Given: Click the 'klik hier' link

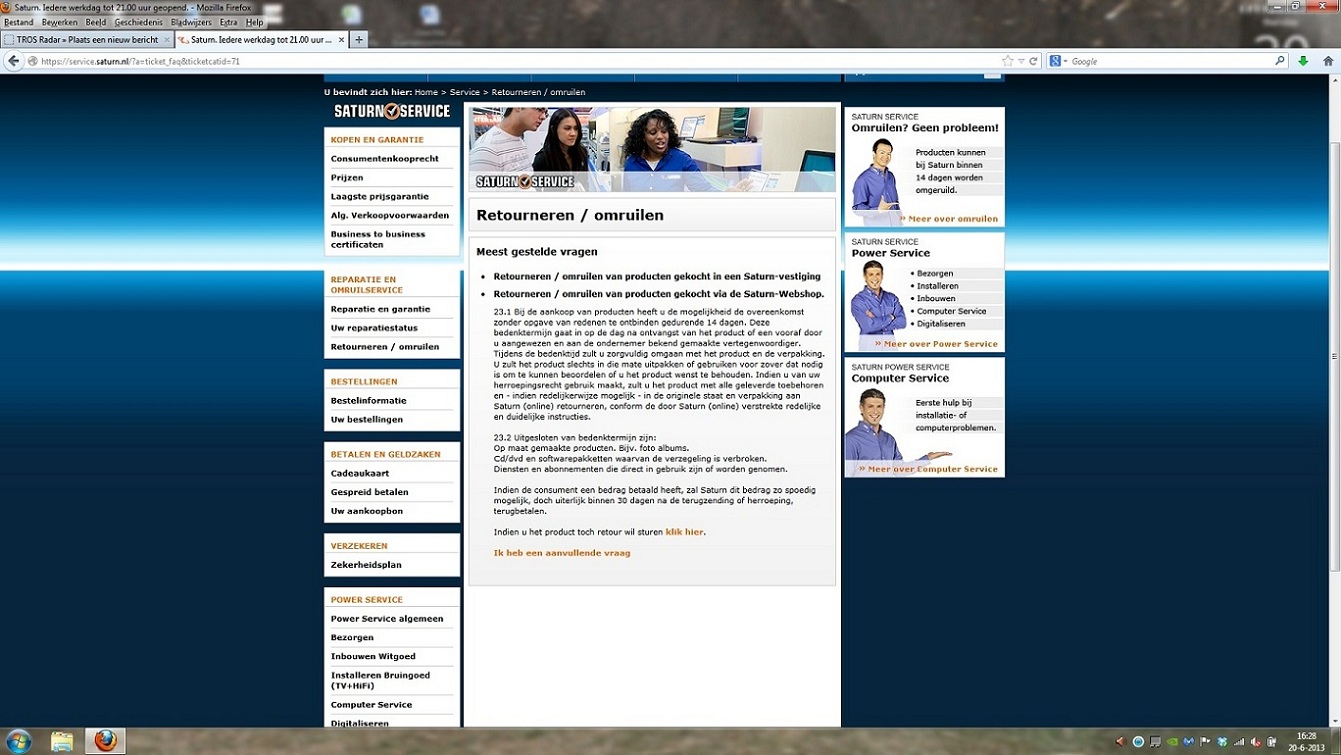Looking at the screenshot, I should tap(684, 532).
